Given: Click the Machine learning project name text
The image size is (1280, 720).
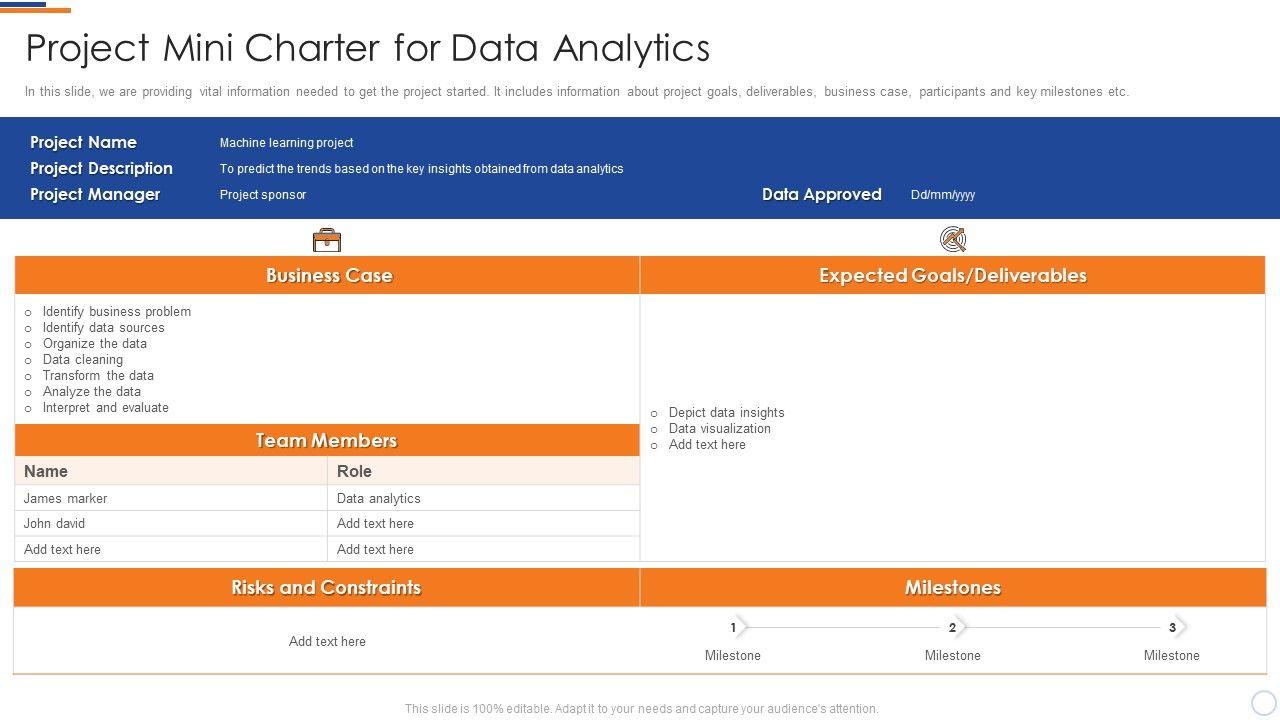Looking at the screenshot, I should 286,143.
